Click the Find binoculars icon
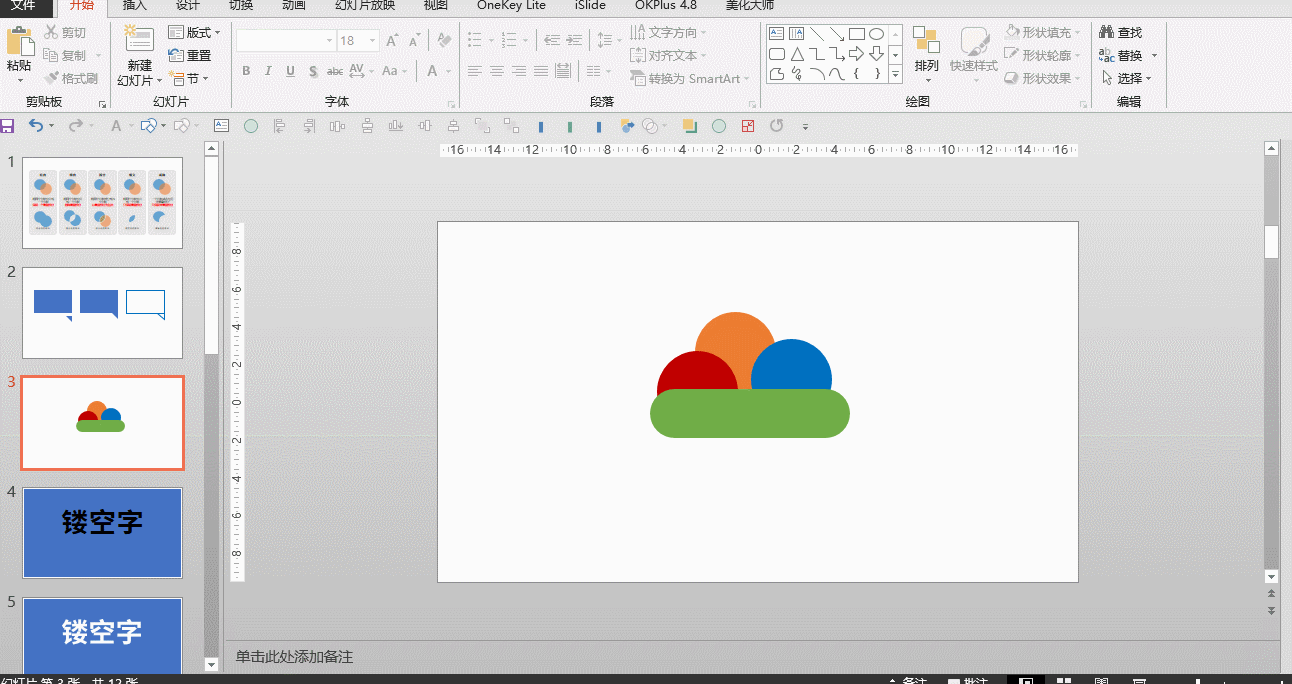The image size is (1292, 684). point(1106,33)
